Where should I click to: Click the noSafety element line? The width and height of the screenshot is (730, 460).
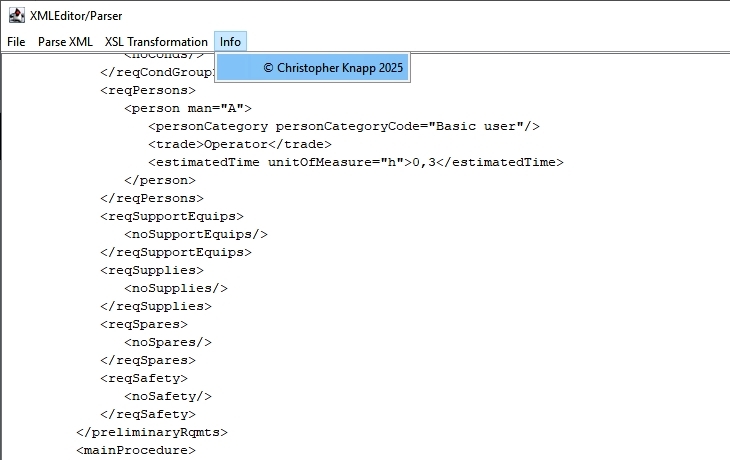[x=167, y=396]
